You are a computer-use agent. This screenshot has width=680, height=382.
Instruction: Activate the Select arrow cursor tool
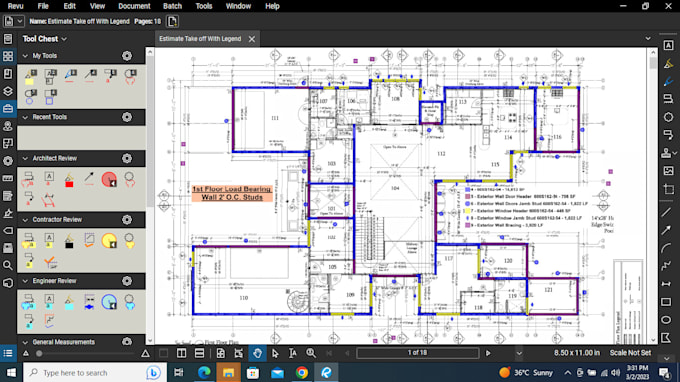(x=275, y=353)
